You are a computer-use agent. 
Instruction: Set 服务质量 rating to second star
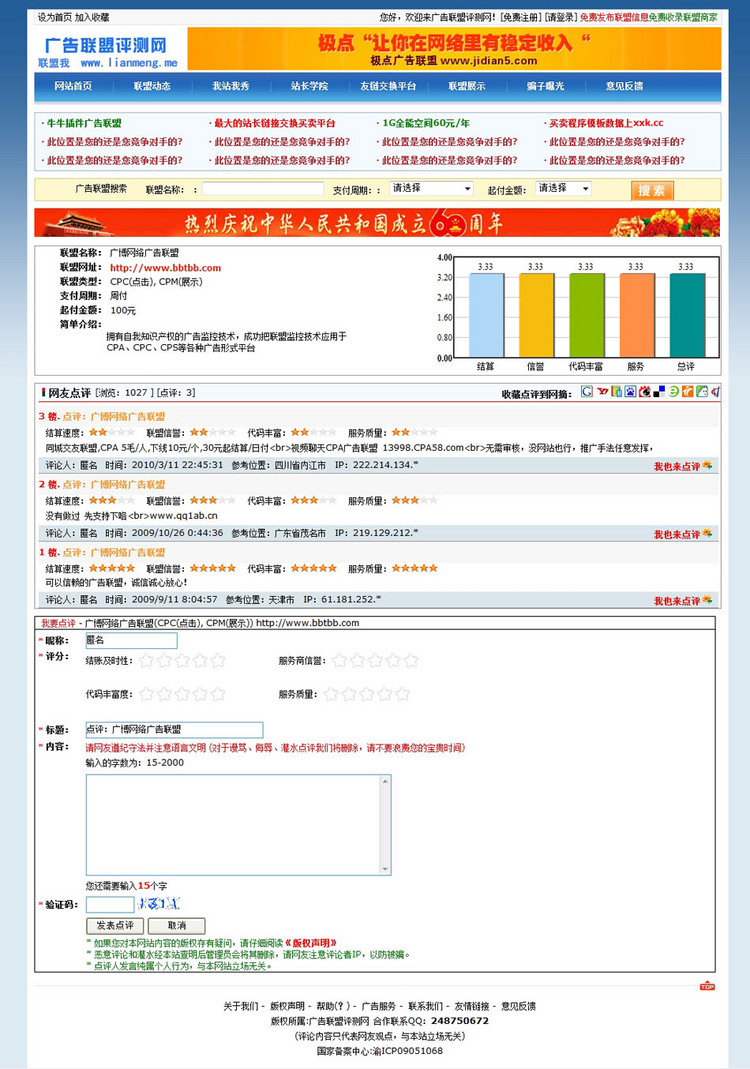point(349,694)
